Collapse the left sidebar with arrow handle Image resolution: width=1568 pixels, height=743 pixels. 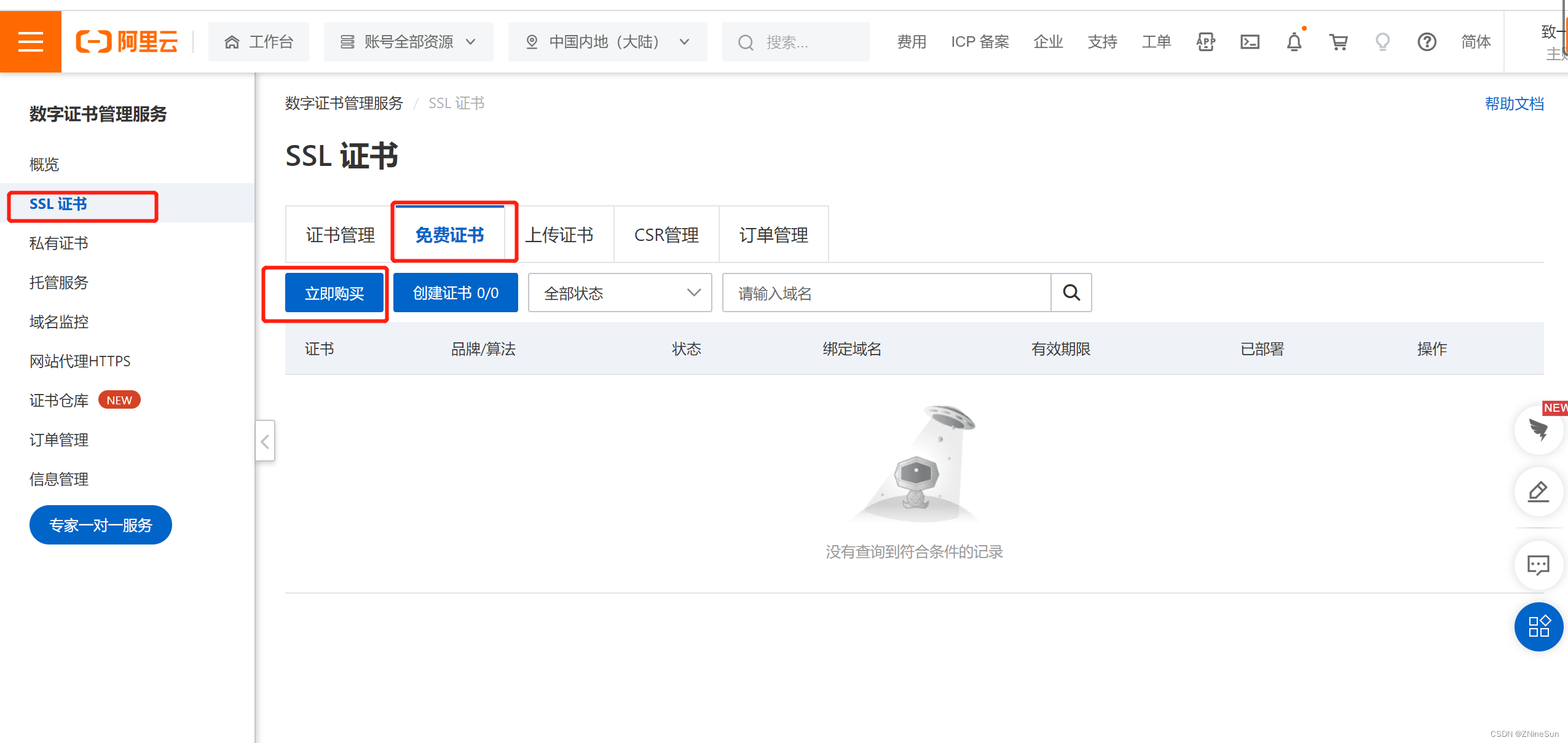(x=265, y=441)
